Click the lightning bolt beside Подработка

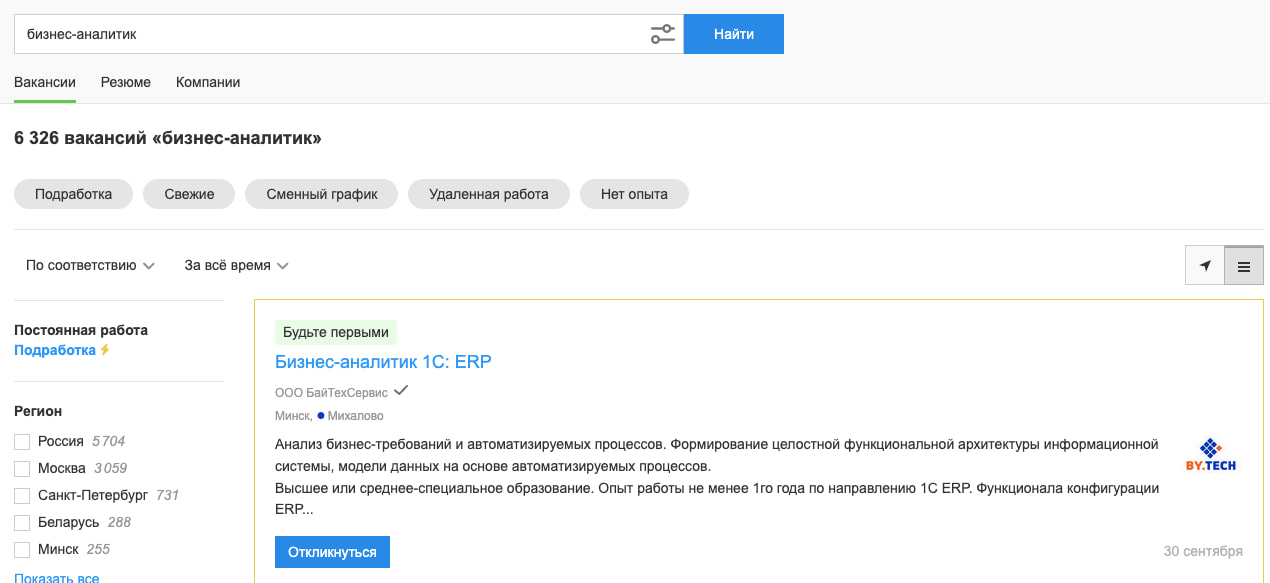pyautogui.click(x=103, y=350)
